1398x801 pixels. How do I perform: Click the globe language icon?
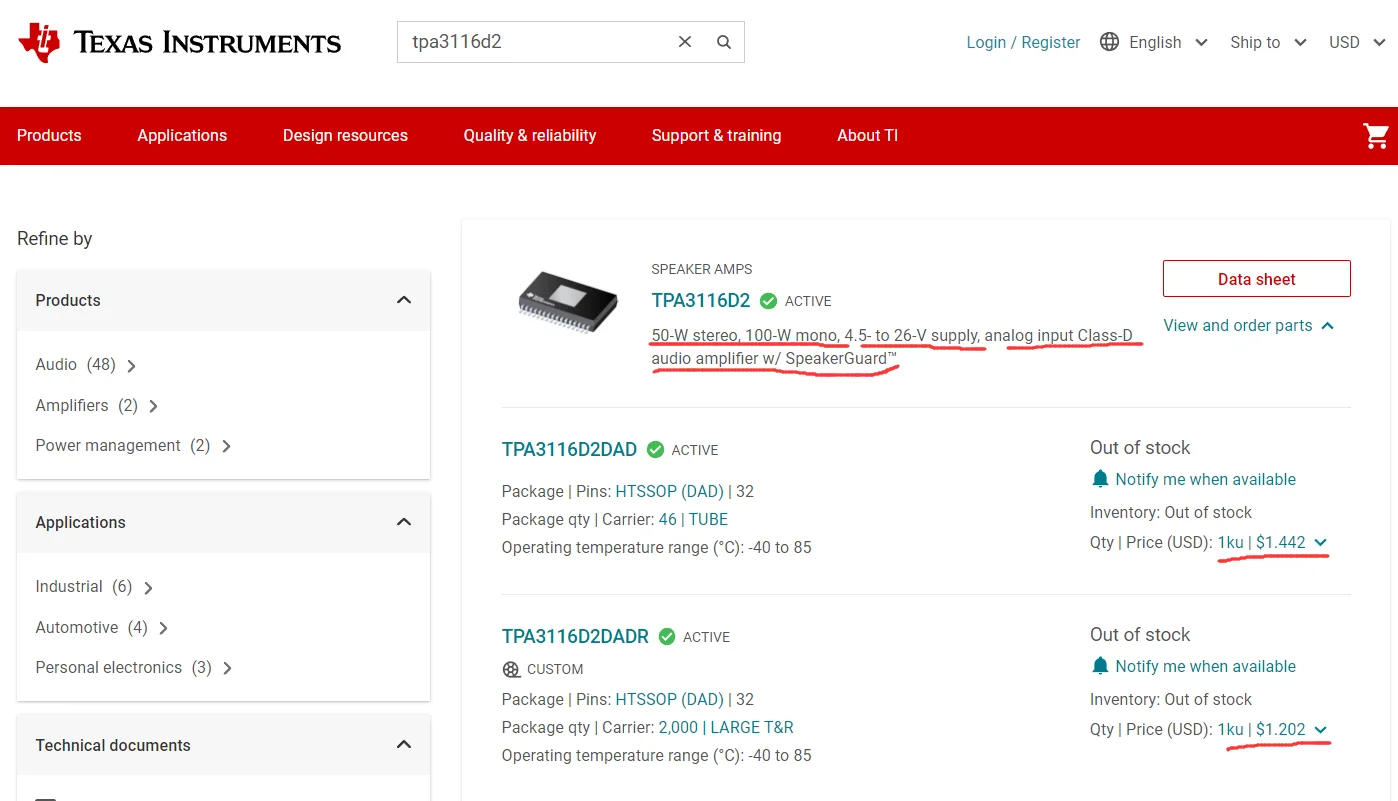(1109, 42)
